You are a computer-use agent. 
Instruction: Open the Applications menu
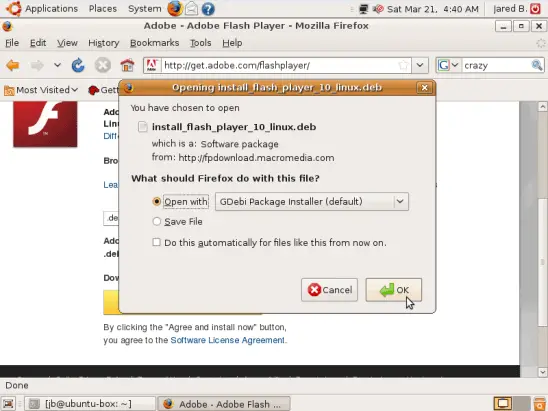point(51,9)
